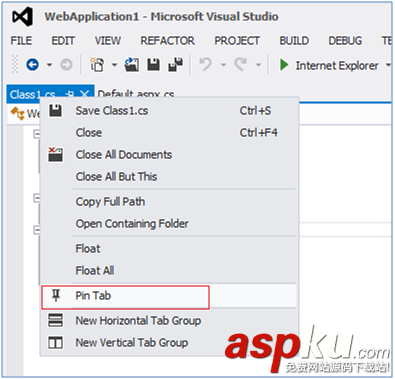
Task: Choose New Horizontal Tab Group entry
Action: [169, 321]
